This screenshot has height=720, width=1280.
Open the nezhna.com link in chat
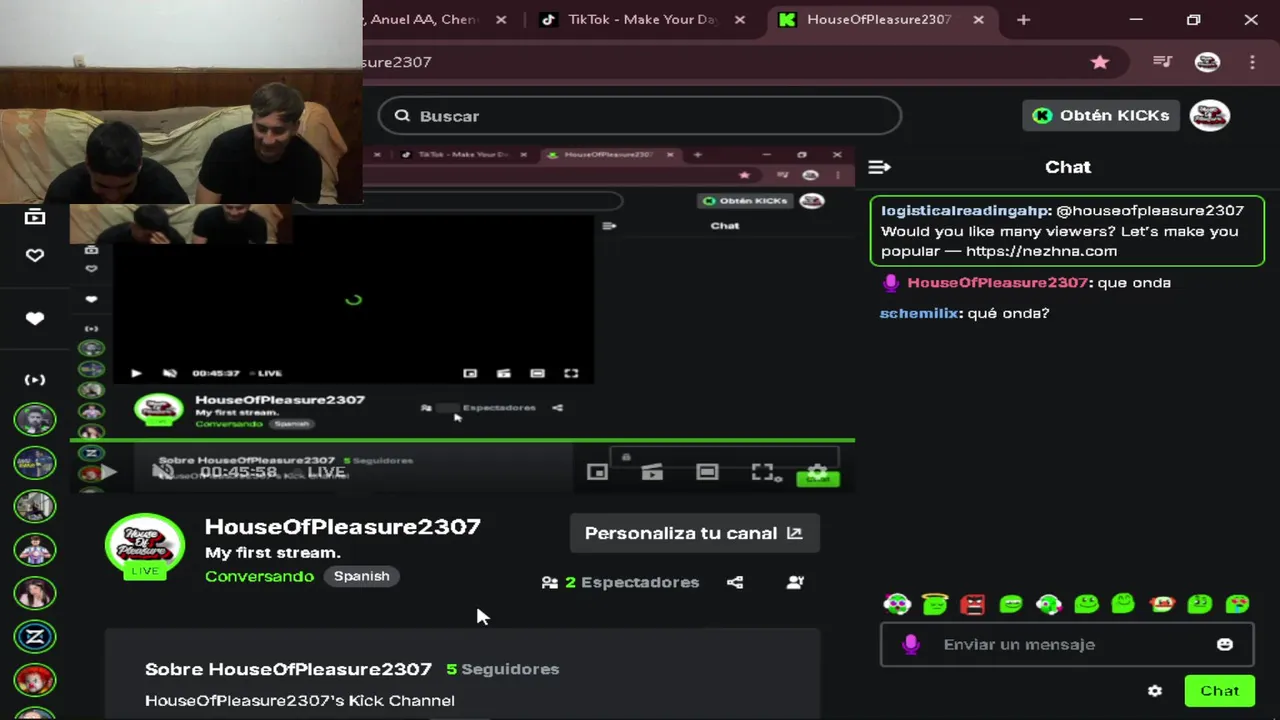tap(1041, 252)
